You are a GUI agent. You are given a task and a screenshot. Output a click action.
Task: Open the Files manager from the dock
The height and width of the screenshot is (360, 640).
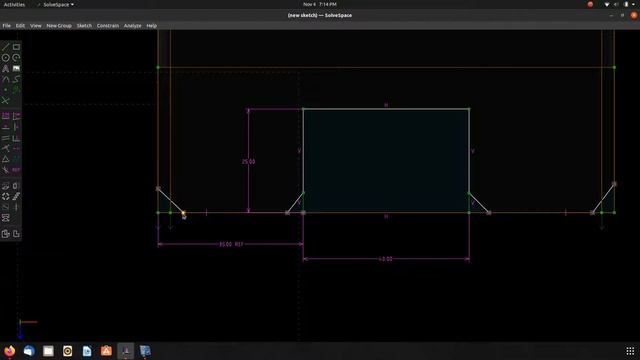(48, 351)
